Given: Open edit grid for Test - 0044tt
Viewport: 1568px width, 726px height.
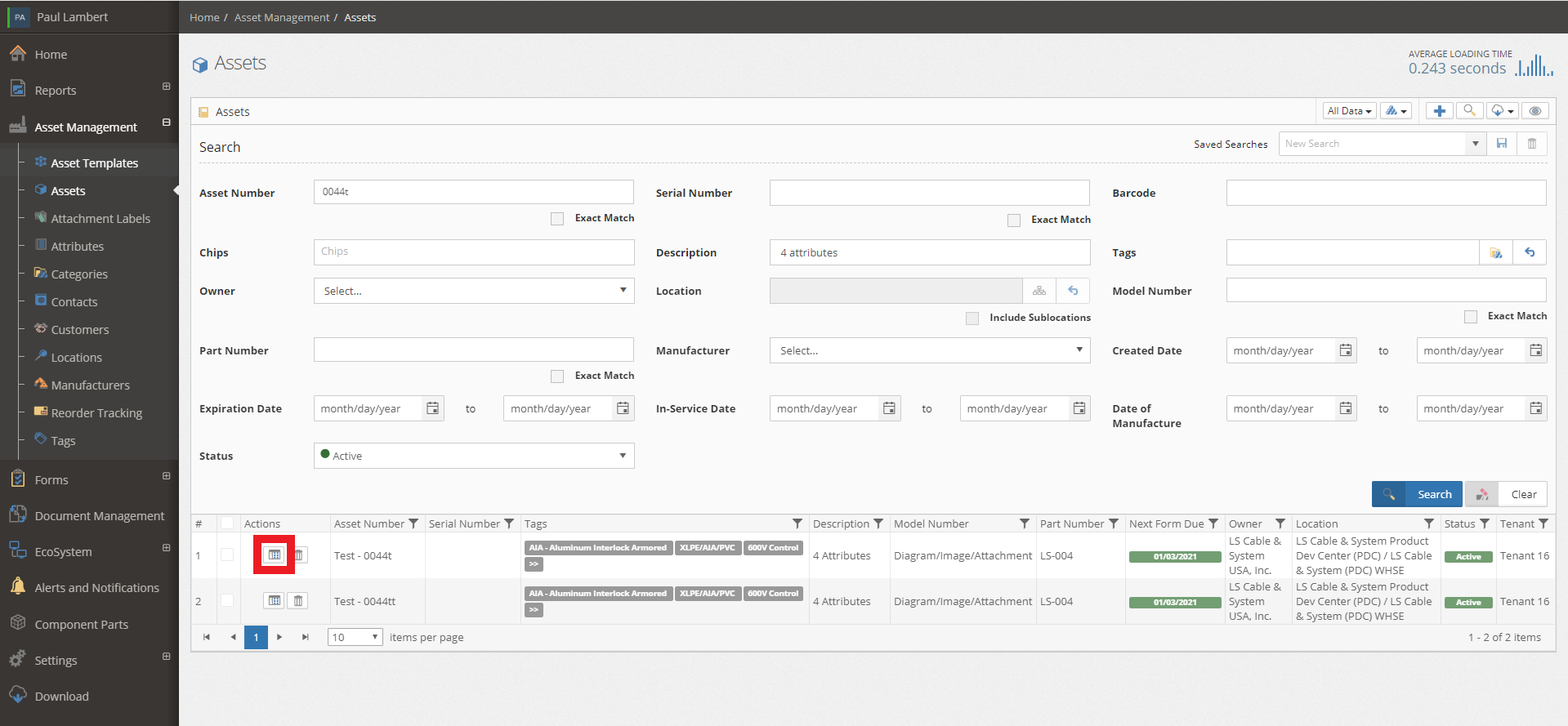Looking at the screenshot, I should (x=275, y=601).
